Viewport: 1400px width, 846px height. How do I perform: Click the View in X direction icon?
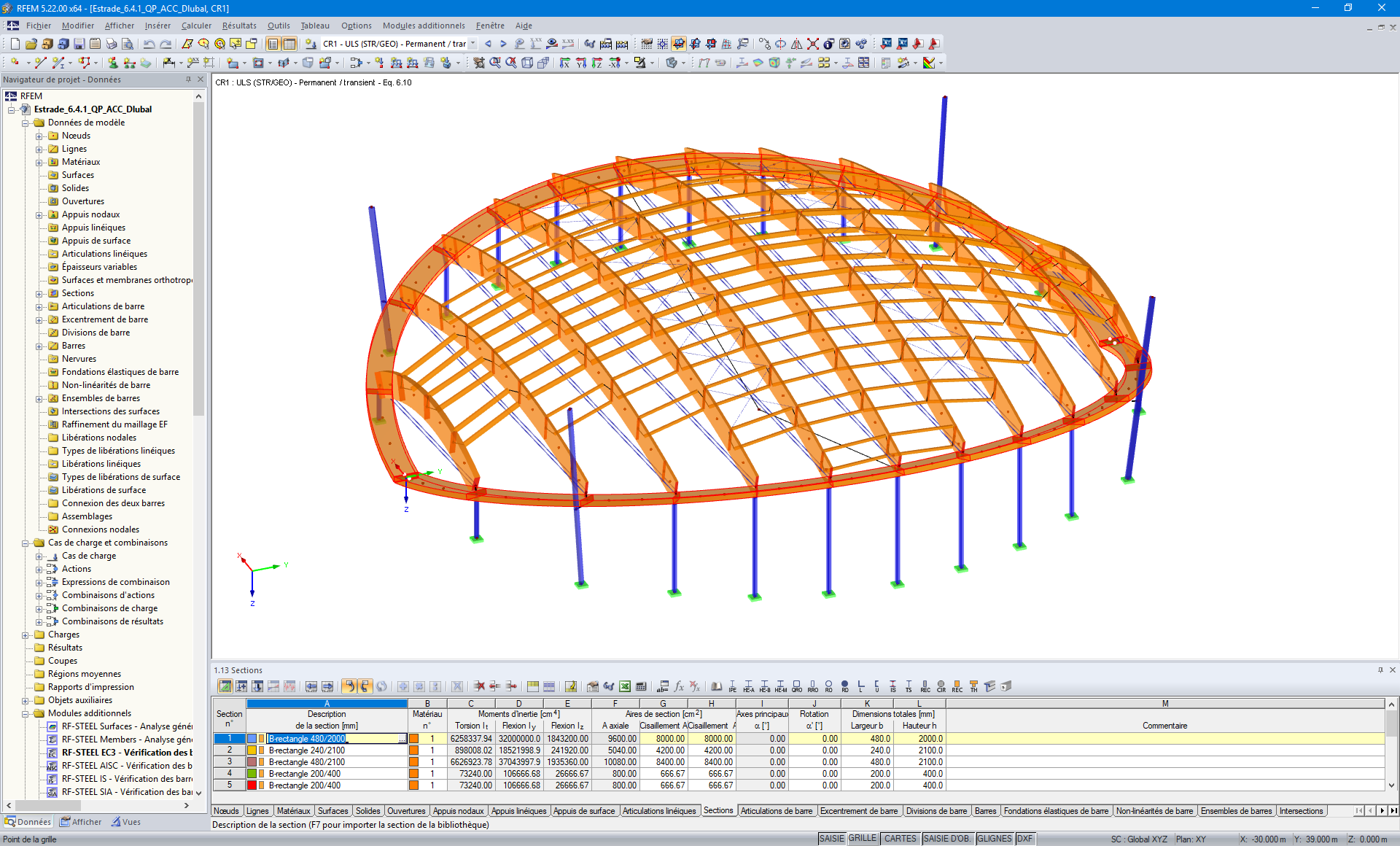[x=565, y=63]
